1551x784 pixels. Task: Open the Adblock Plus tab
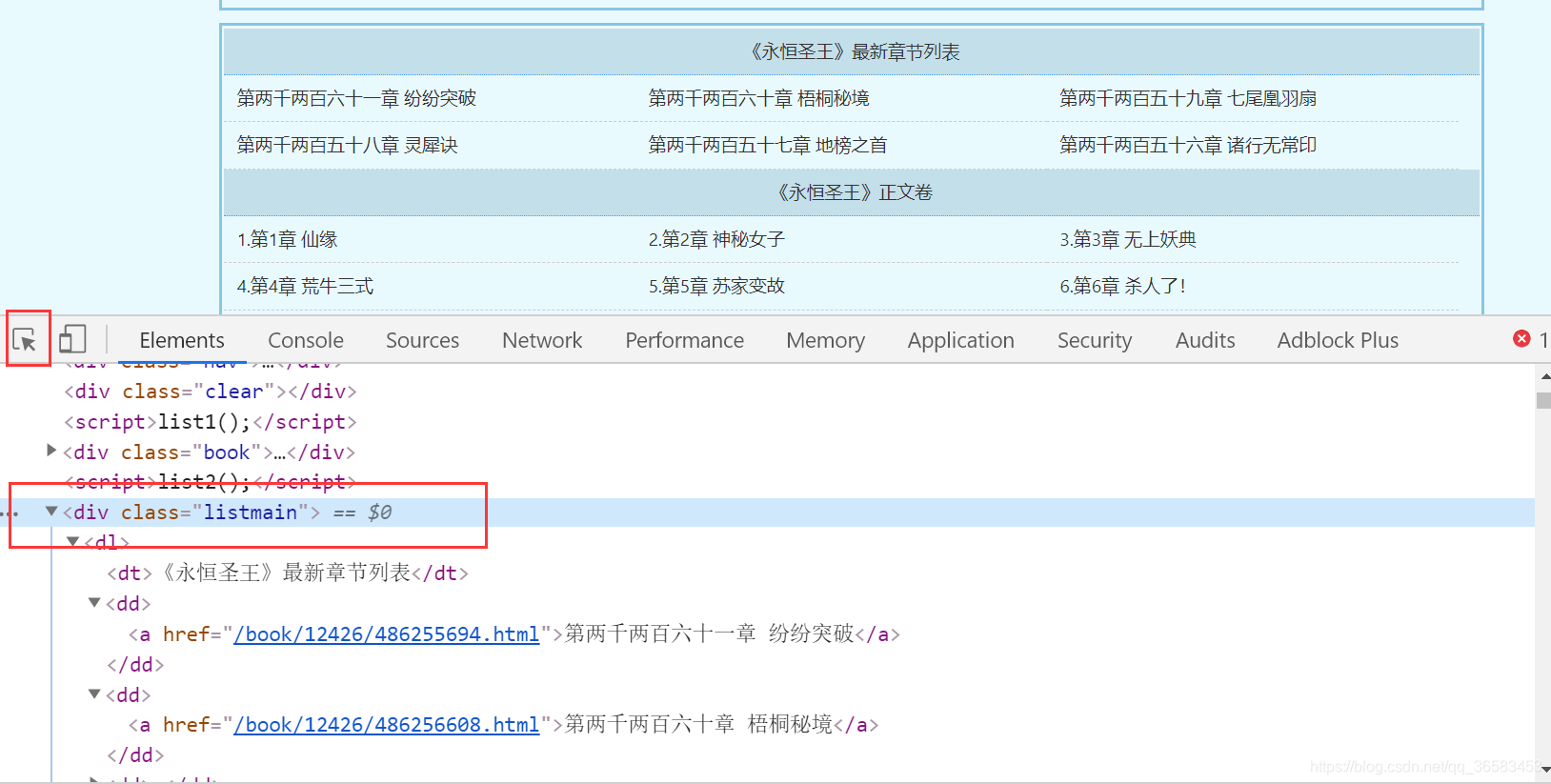tap(1338, 340)
